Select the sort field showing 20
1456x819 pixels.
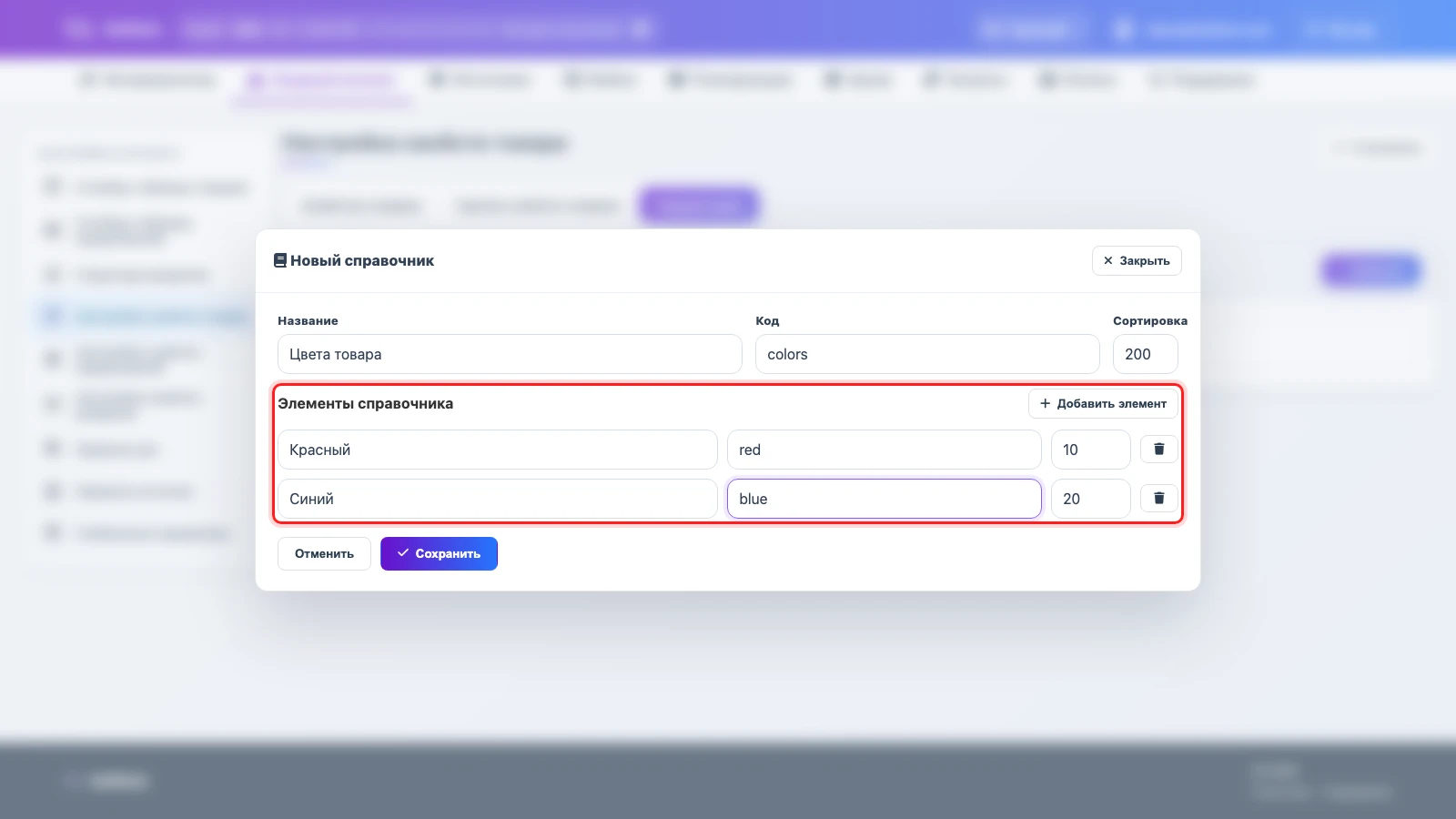tap(1091, 499)
